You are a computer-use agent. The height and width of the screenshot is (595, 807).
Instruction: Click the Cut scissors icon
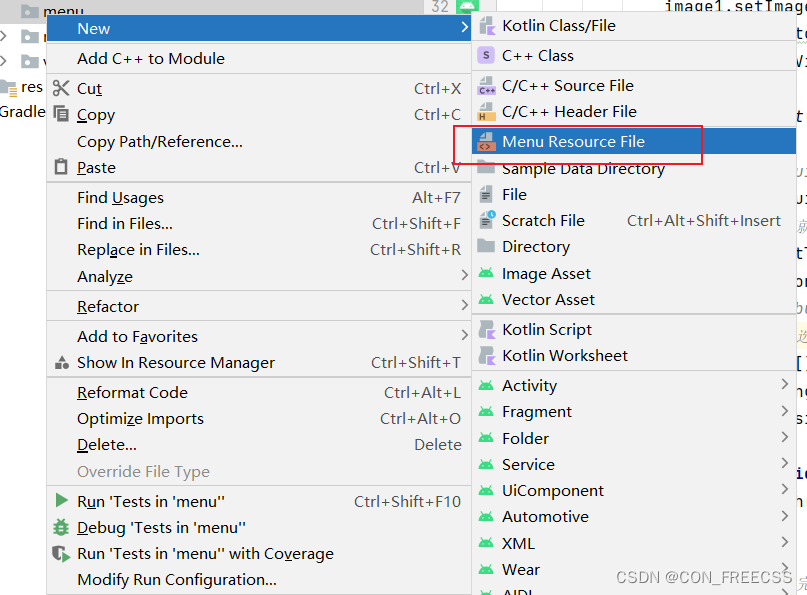(61, 89)
